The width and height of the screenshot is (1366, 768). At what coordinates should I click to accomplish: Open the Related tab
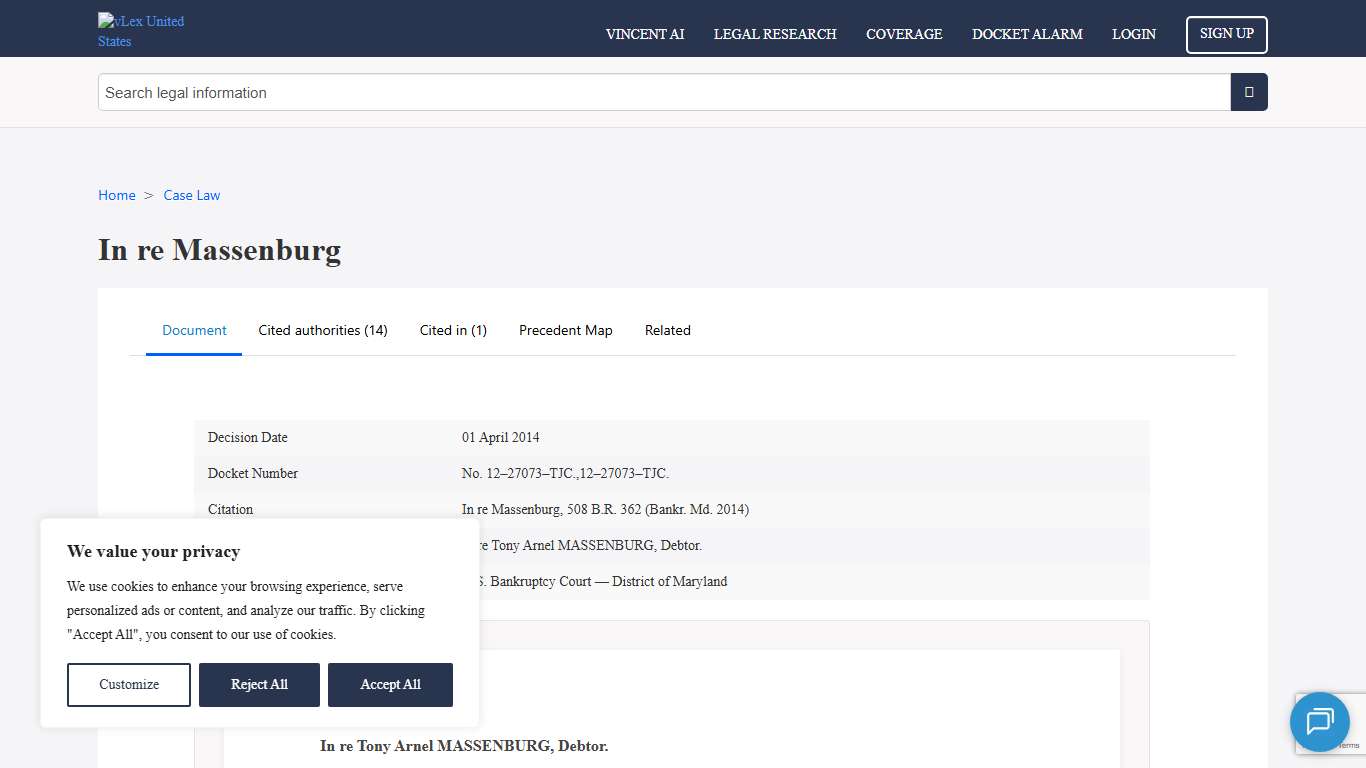click(667, 330)
